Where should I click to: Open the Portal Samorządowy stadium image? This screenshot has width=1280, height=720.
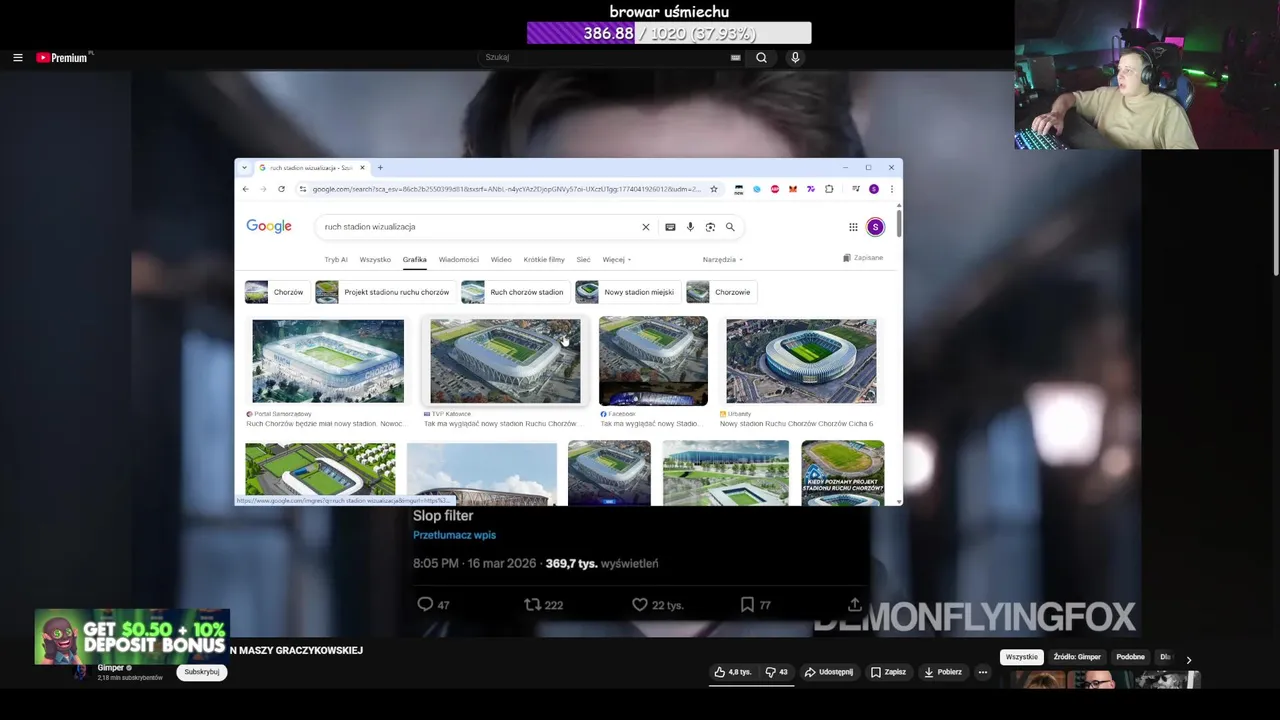(x=328, y=361)
